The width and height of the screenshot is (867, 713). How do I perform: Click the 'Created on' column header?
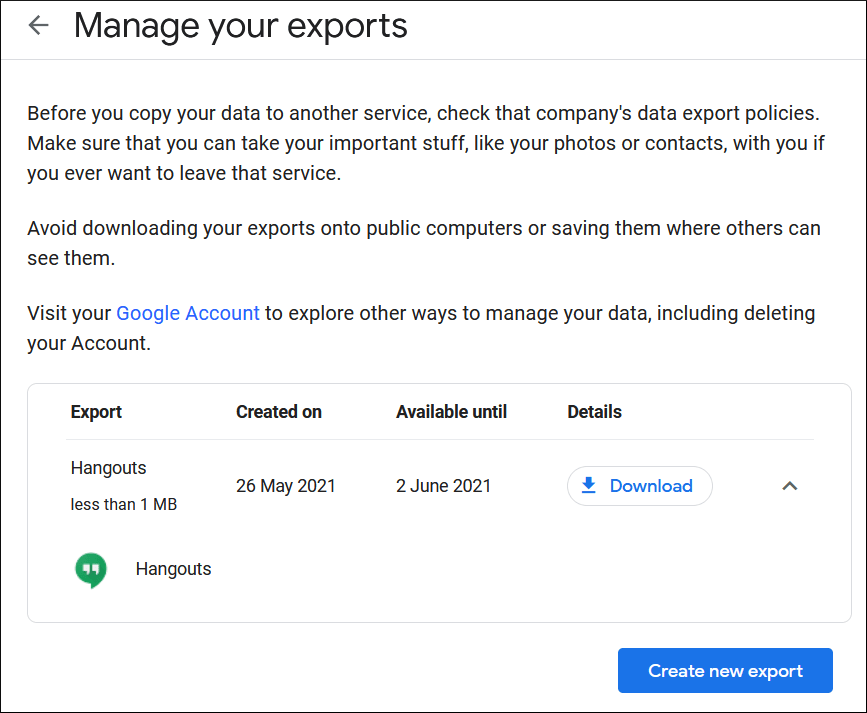tap(279, 412)
